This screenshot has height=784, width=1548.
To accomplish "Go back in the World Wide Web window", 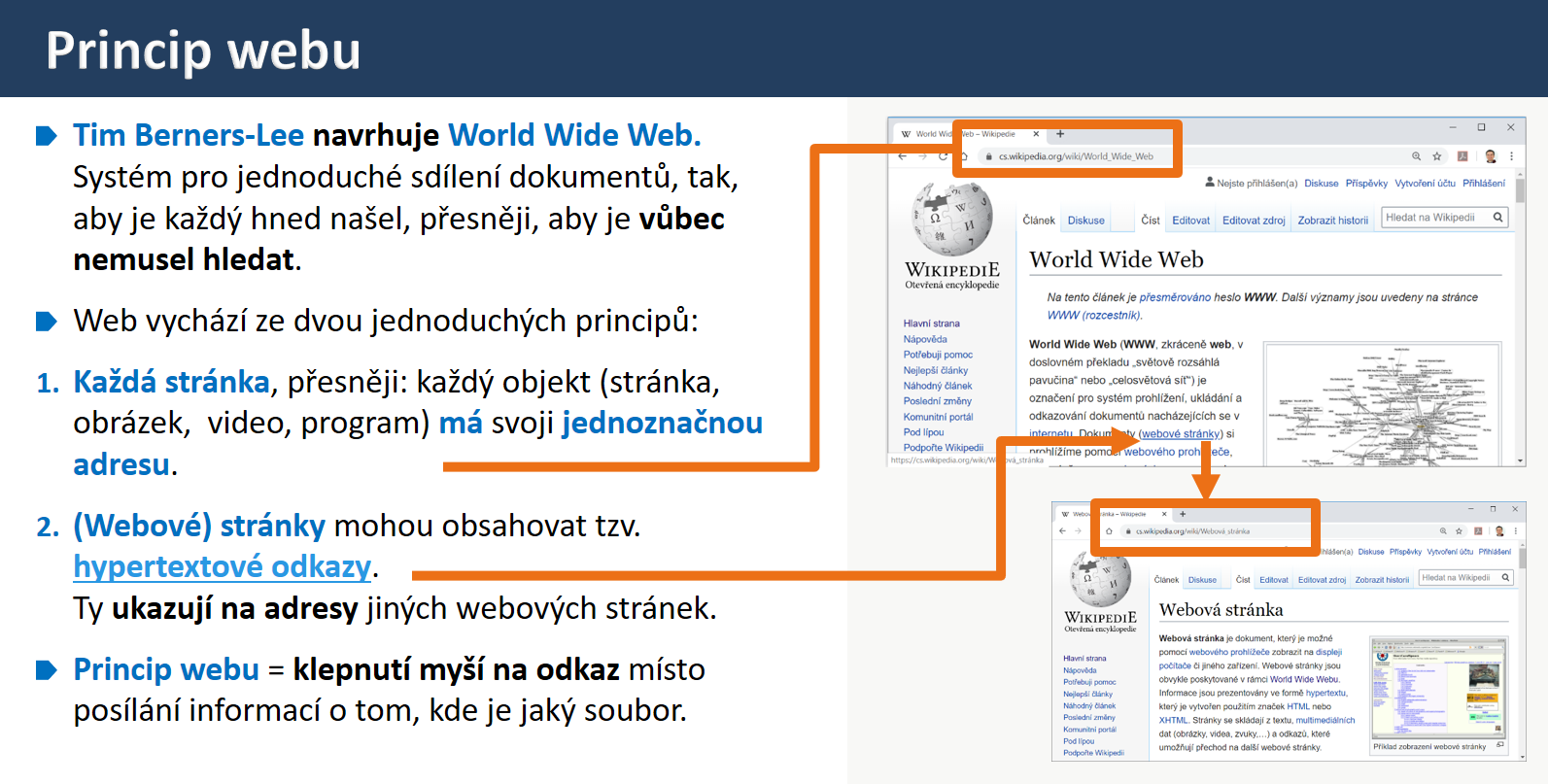I will click(x=903, y=156).
